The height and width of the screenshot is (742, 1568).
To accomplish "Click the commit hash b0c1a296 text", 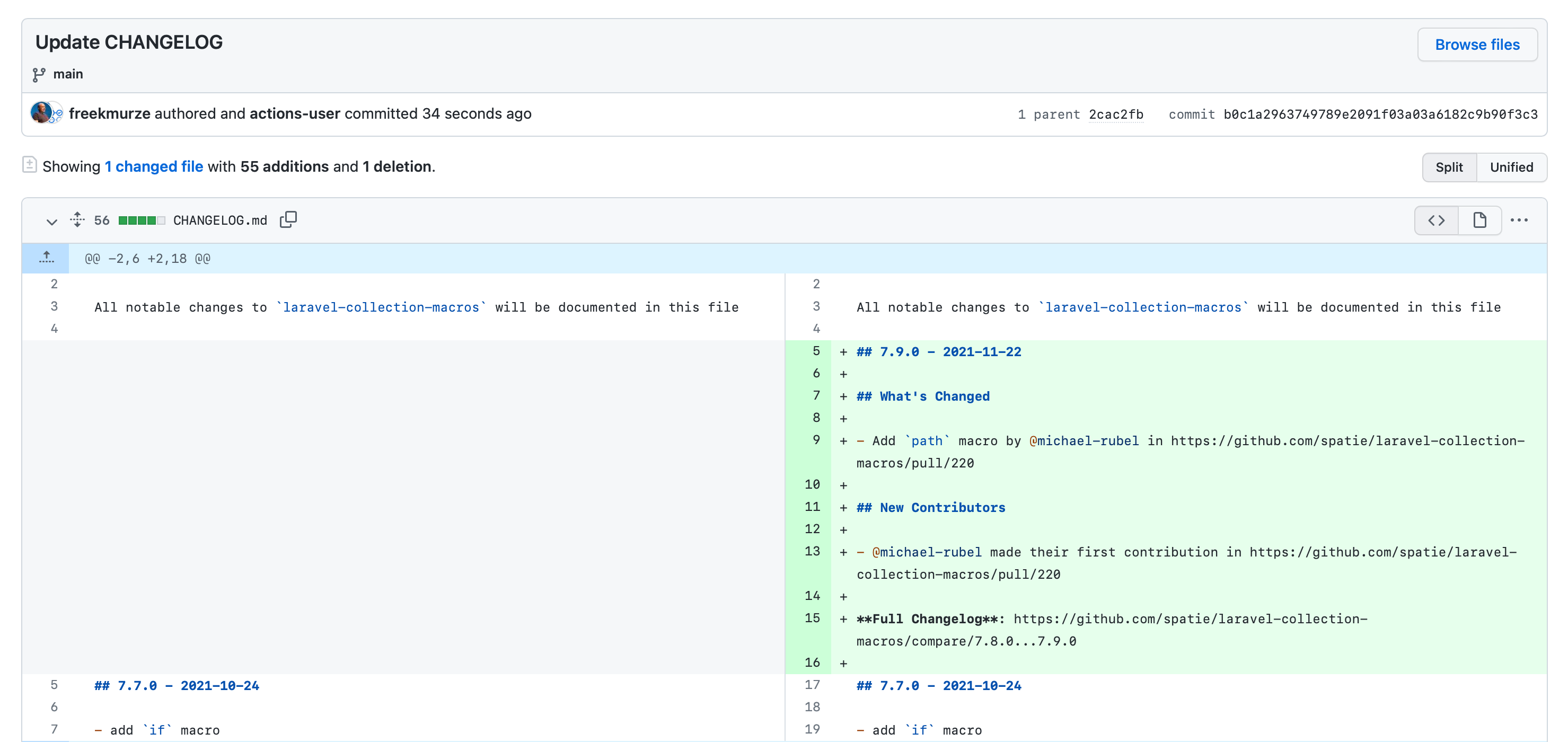I will click(1380, 114).
